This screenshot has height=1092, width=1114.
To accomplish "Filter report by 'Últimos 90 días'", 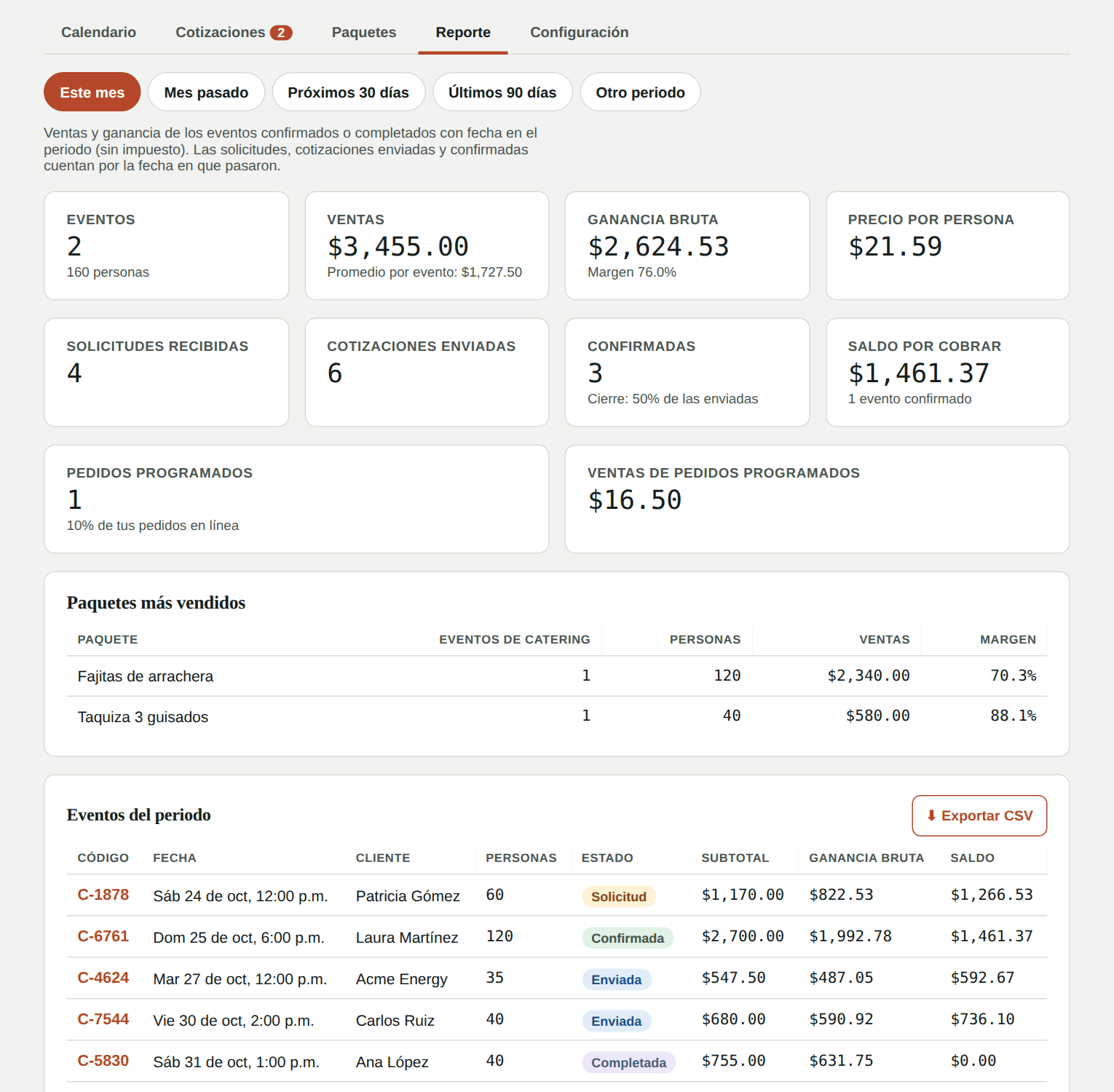I will (x=502, y=92).
